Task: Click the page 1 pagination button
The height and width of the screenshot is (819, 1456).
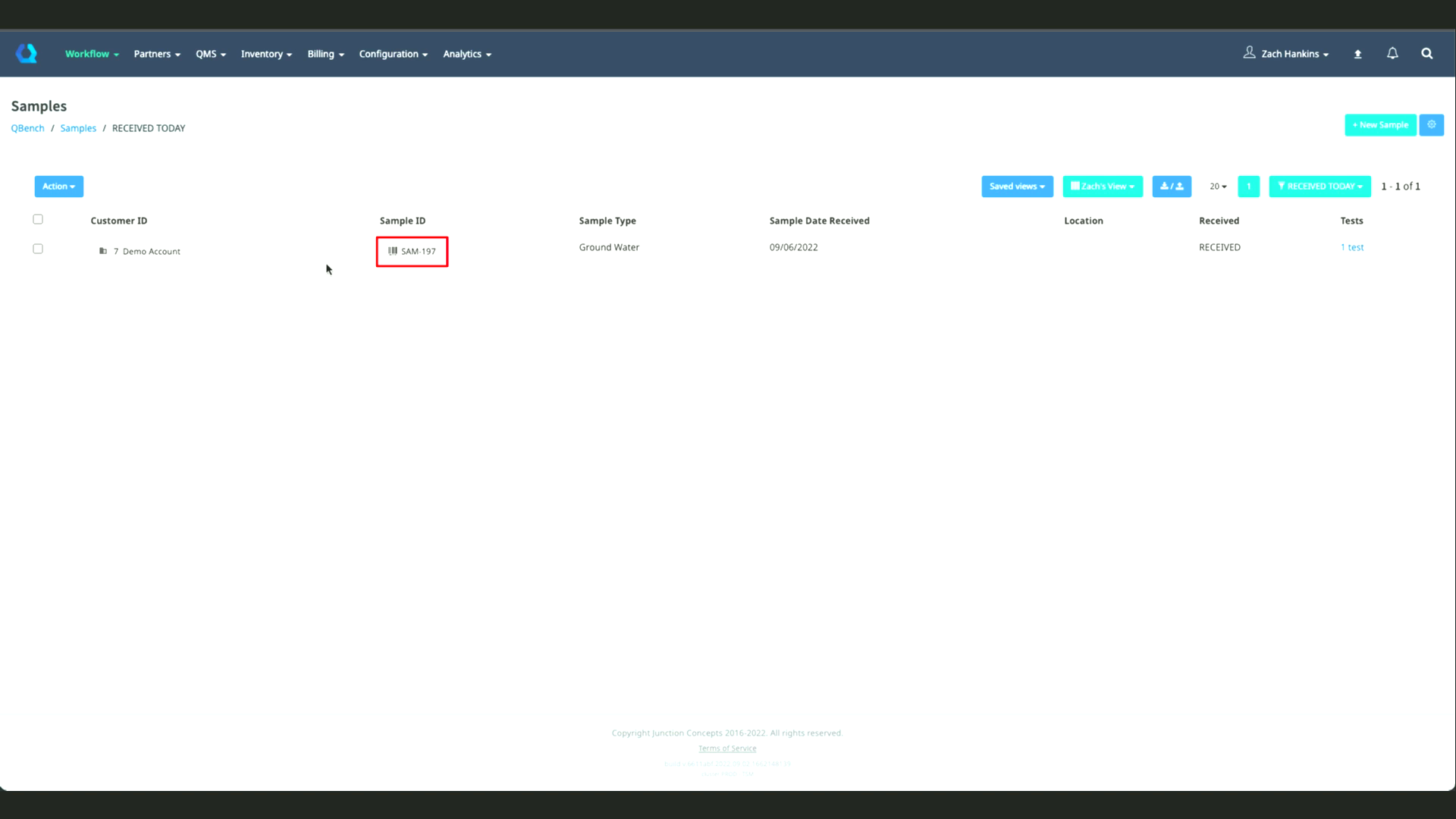Action: pyautogui.click(x=1247, y=186)
